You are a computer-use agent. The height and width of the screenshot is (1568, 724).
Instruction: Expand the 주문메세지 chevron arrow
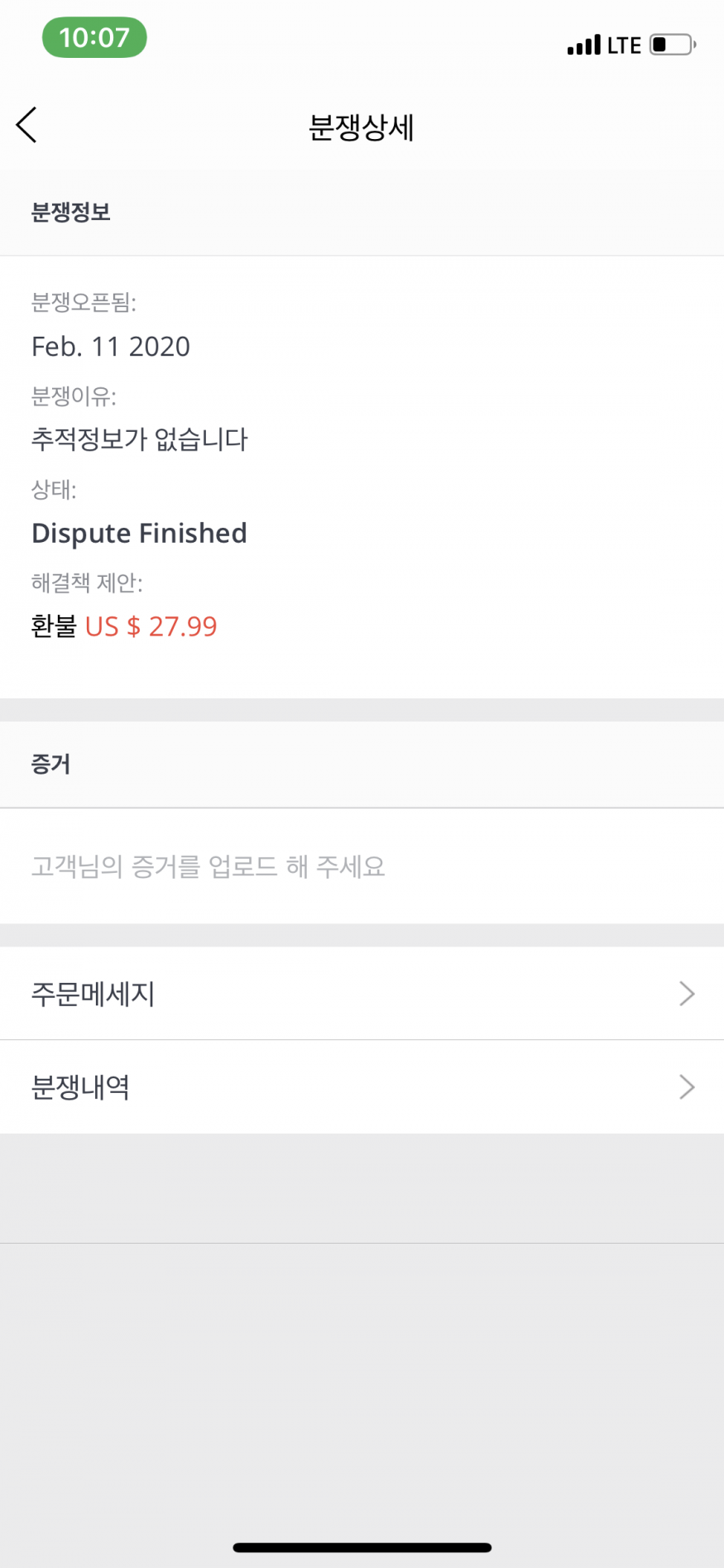(x=686, y=993)
